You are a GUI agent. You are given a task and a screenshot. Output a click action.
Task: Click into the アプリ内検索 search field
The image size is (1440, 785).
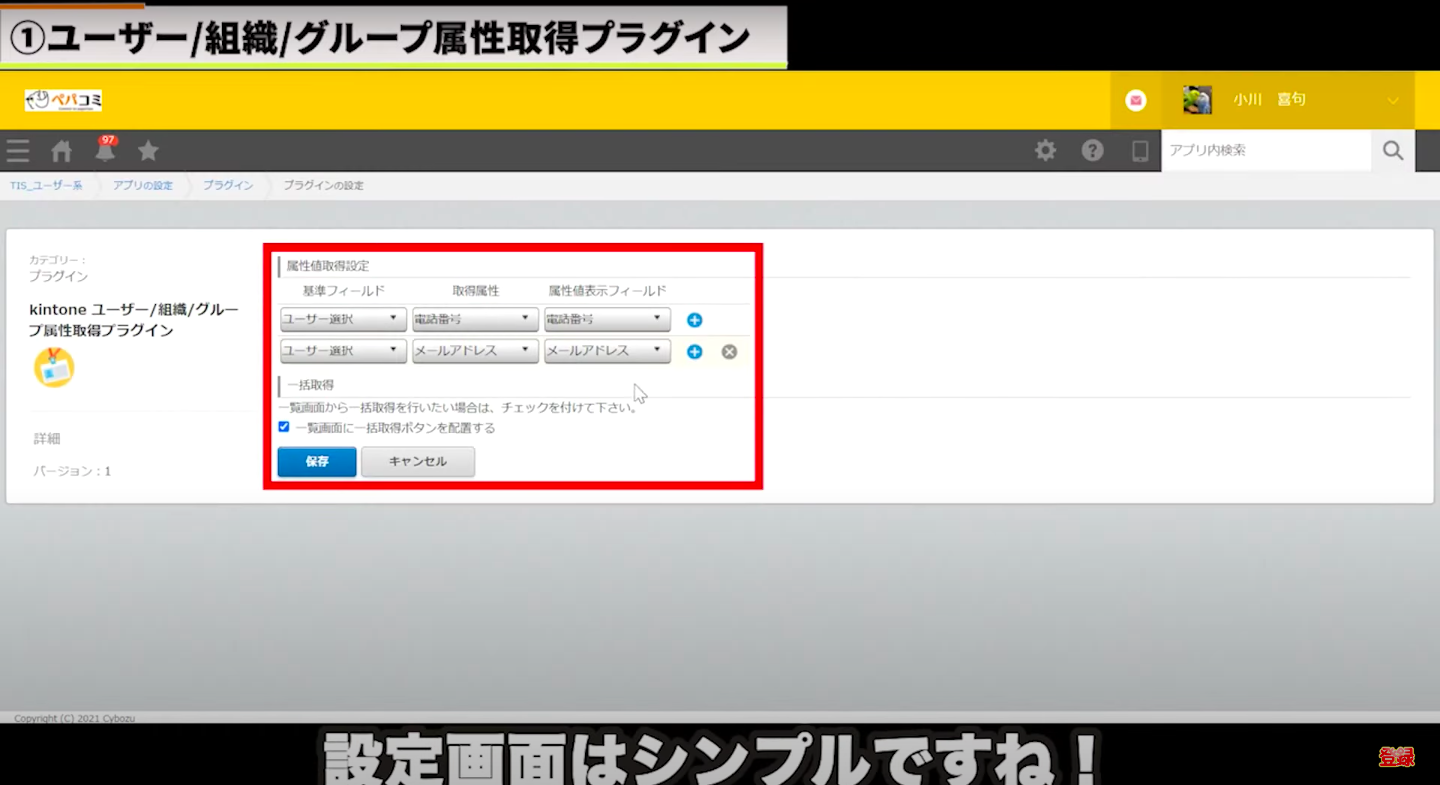click(1265, 151)
